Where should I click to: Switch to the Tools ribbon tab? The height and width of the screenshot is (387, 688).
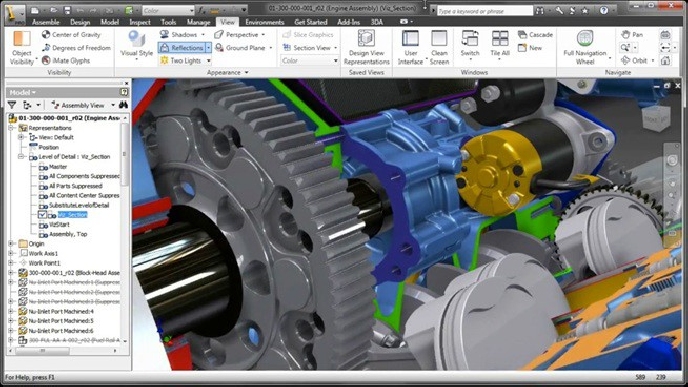click(168, 22)
